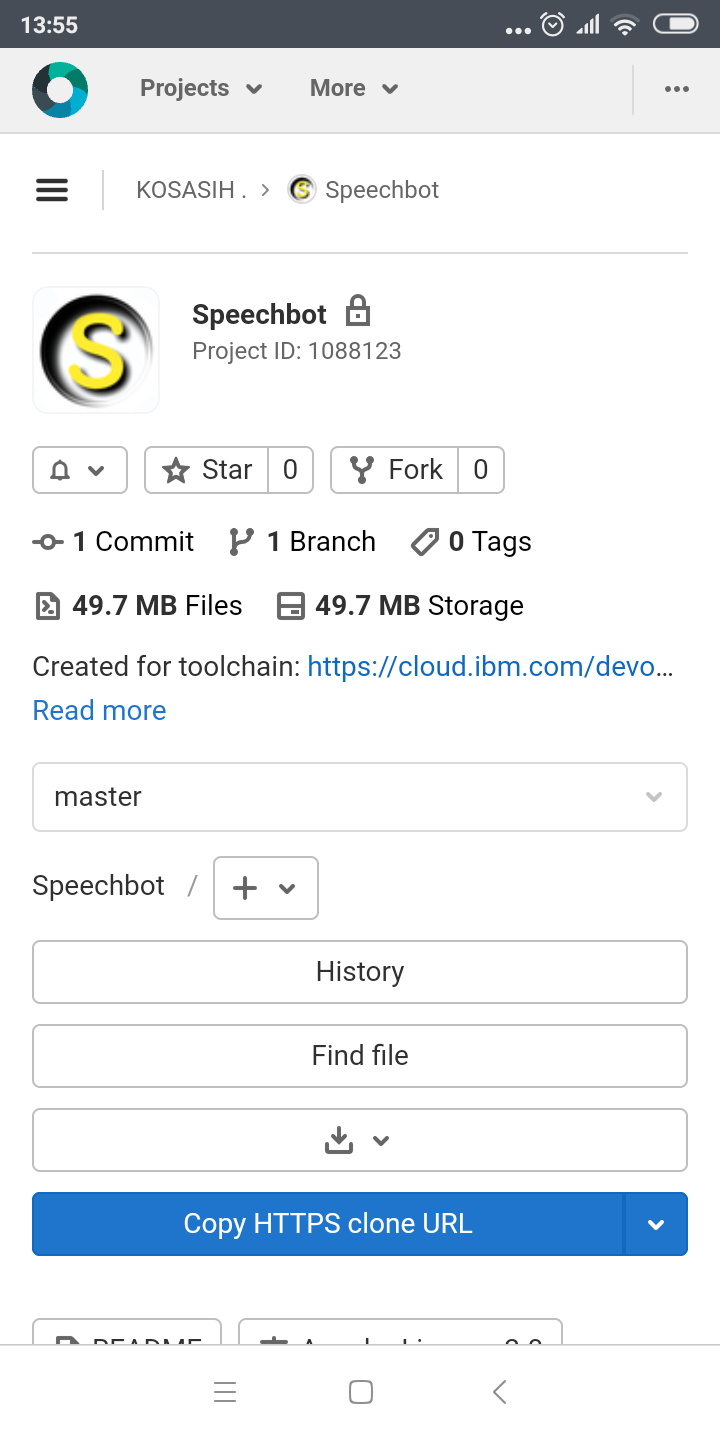Screen dimensions: 720x1440
Task: Open the 49.7 MB Files link
Action: (x=138, y=606)
